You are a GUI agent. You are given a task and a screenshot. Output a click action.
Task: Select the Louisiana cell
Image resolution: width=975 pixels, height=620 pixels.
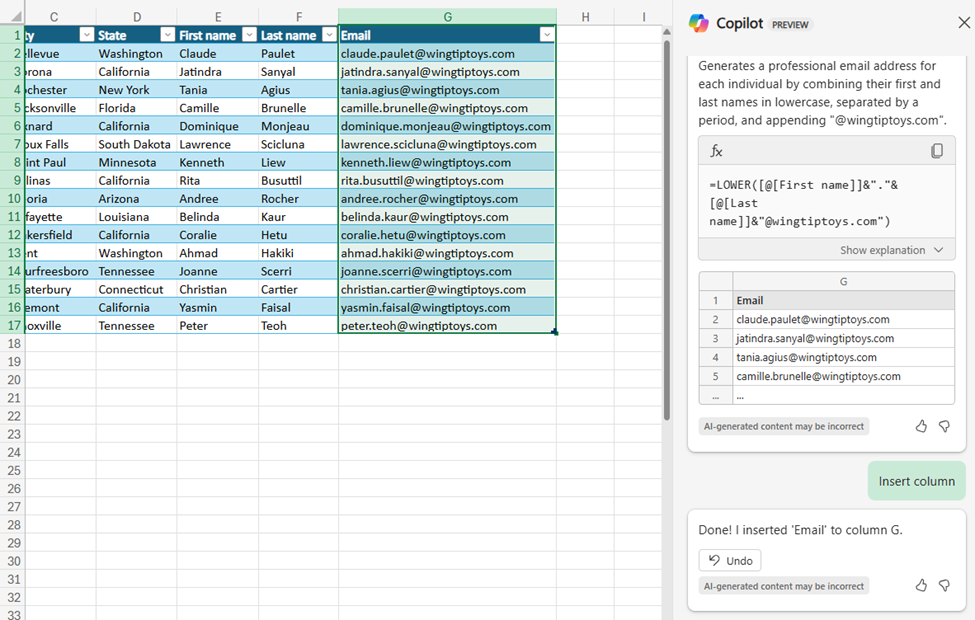pyautogui.click(x=136, y=216)
